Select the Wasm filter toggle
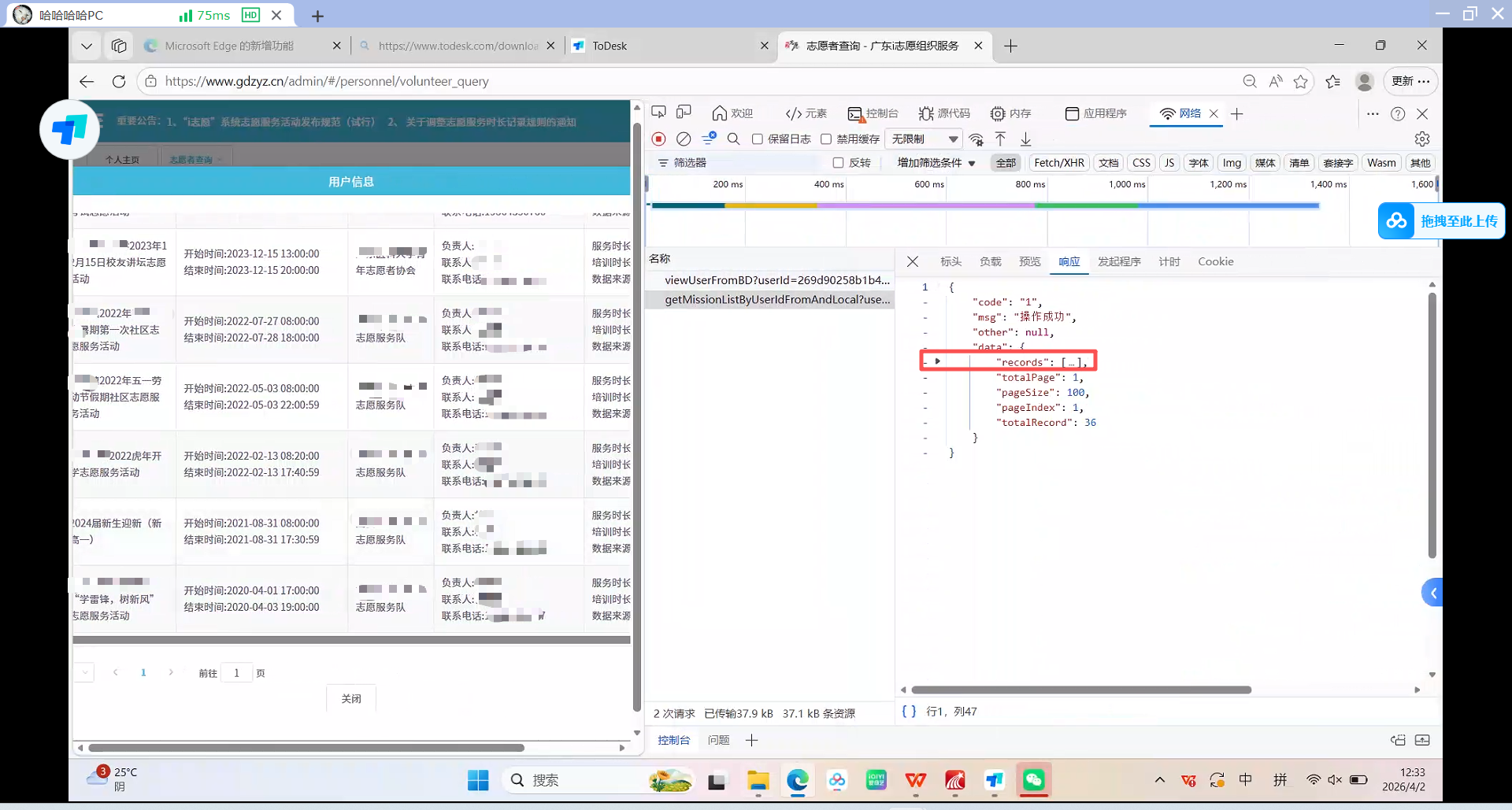 tap(1381, 163)
